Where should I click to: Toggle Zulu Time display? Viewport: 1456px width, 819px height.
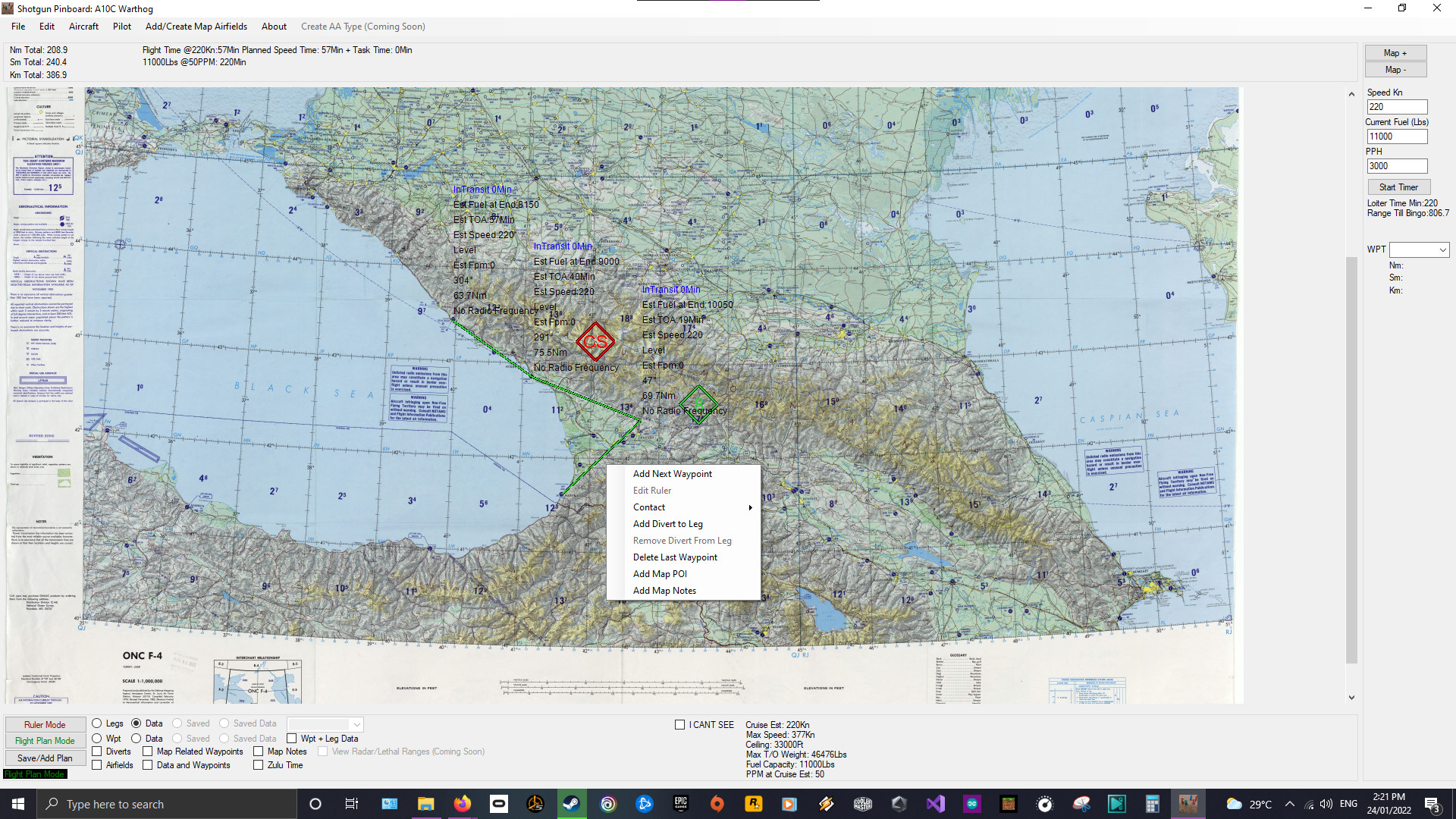[x=259, y=765]
